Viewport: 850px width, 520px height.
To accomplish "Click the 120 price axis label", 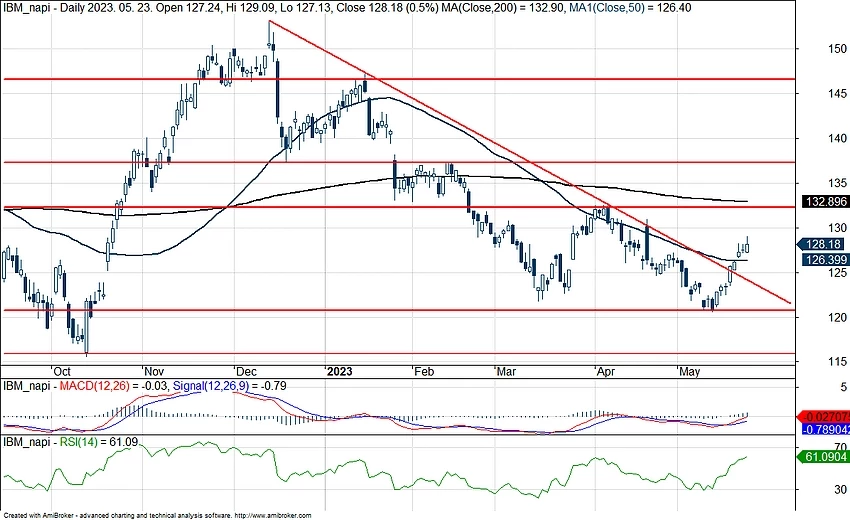I will [x=837, y=317].
